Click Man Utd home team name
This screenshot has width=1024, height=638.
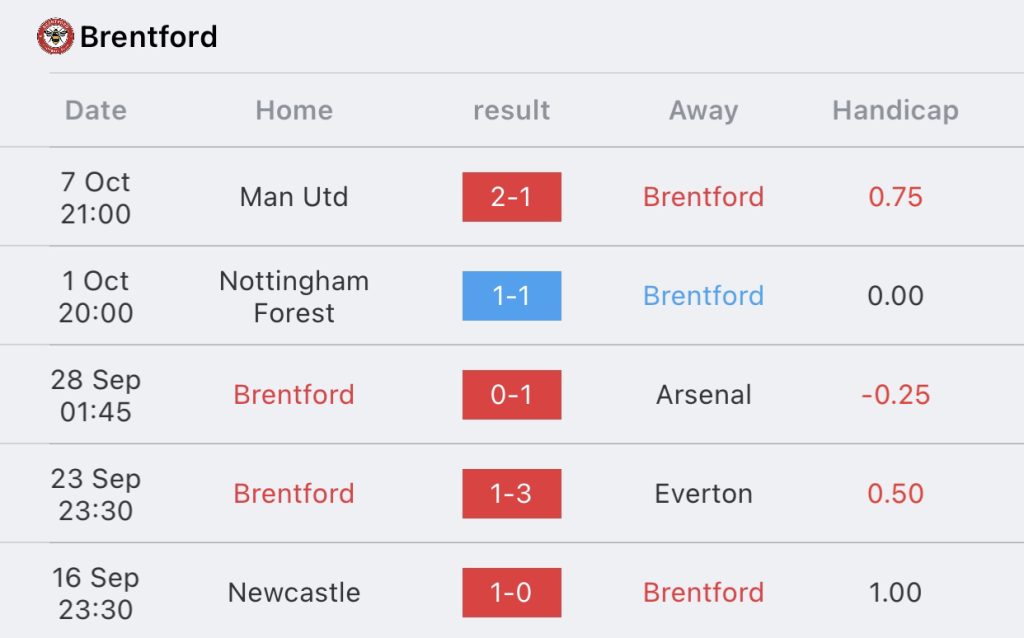[x=294, y=197]
